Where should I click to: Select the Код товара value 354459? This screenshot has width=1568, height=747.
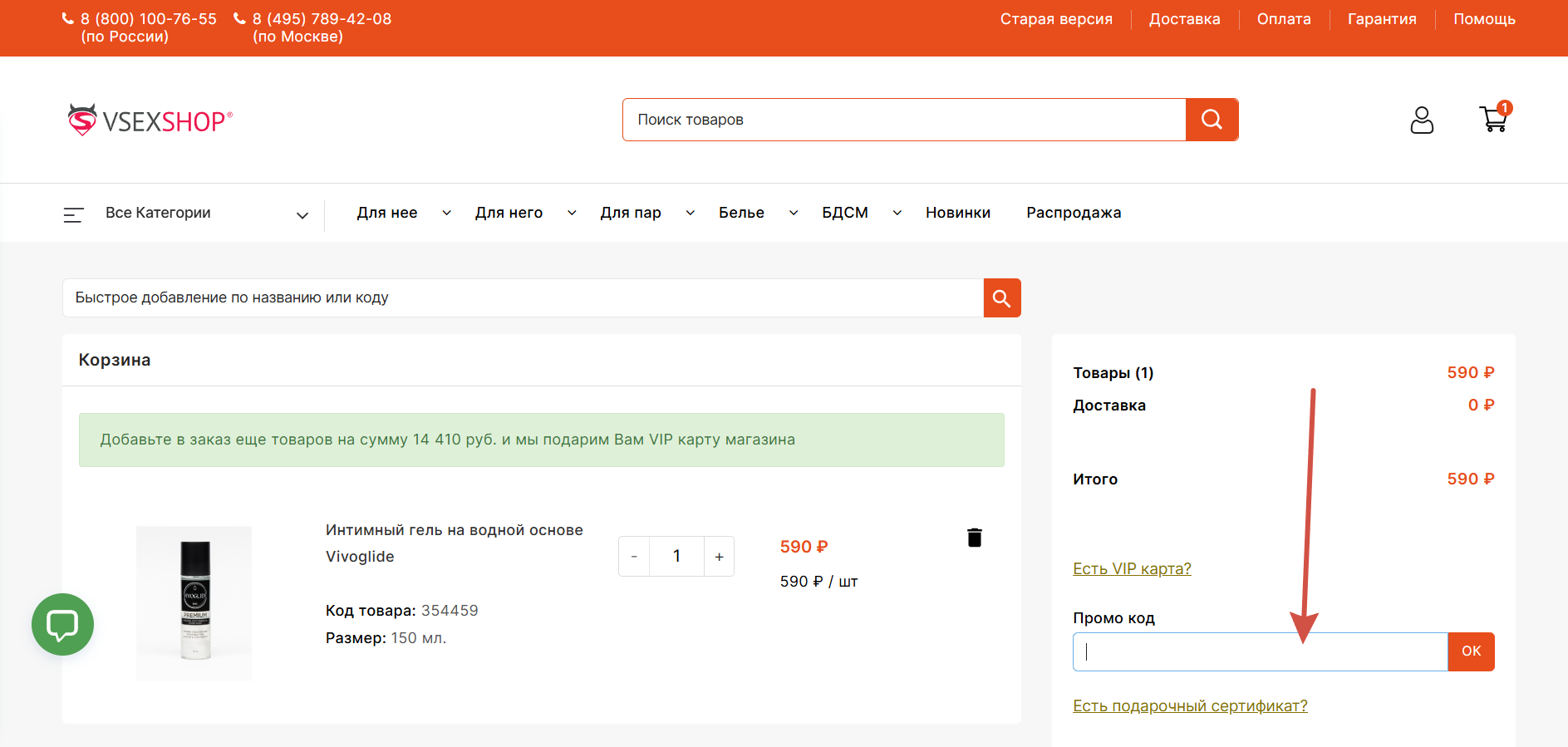(450, 611)
